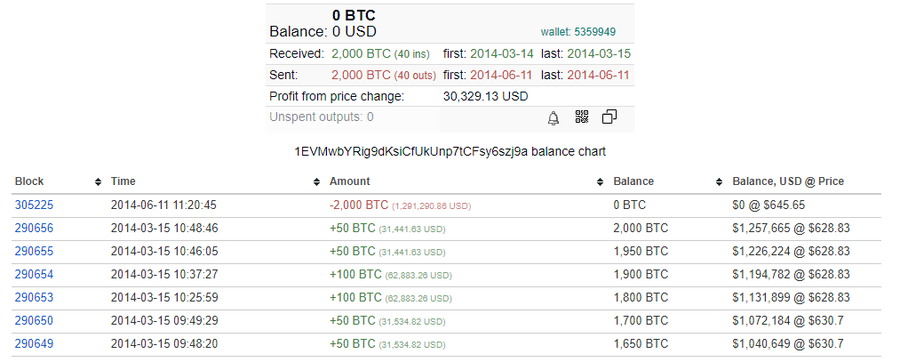The image size is (900, 362).
Task: Select time 2014-03-15 10:46:05
Action: (x=164, y=251)
